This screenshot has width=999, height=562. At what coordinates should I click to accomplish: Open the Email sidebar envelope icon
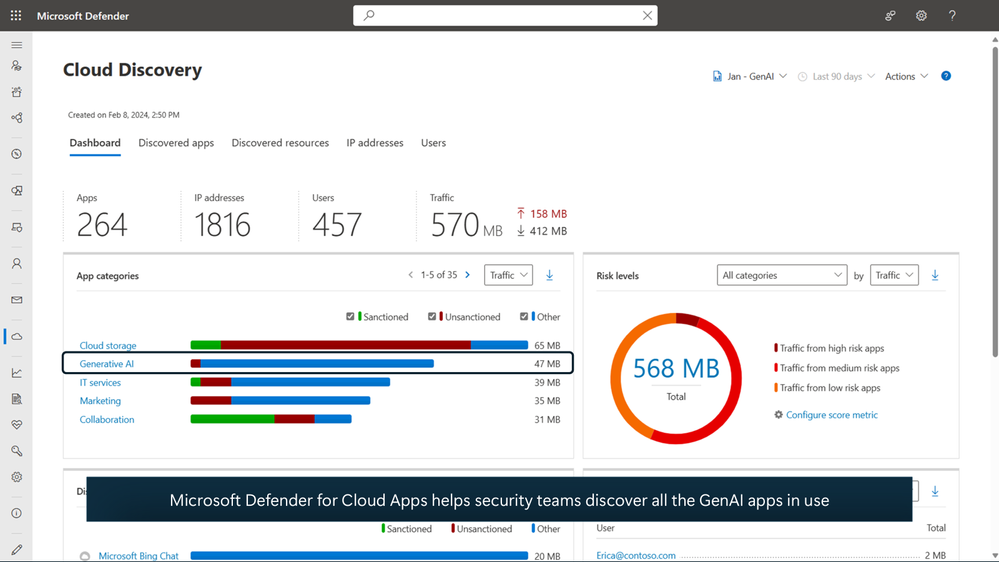[17, 299]
